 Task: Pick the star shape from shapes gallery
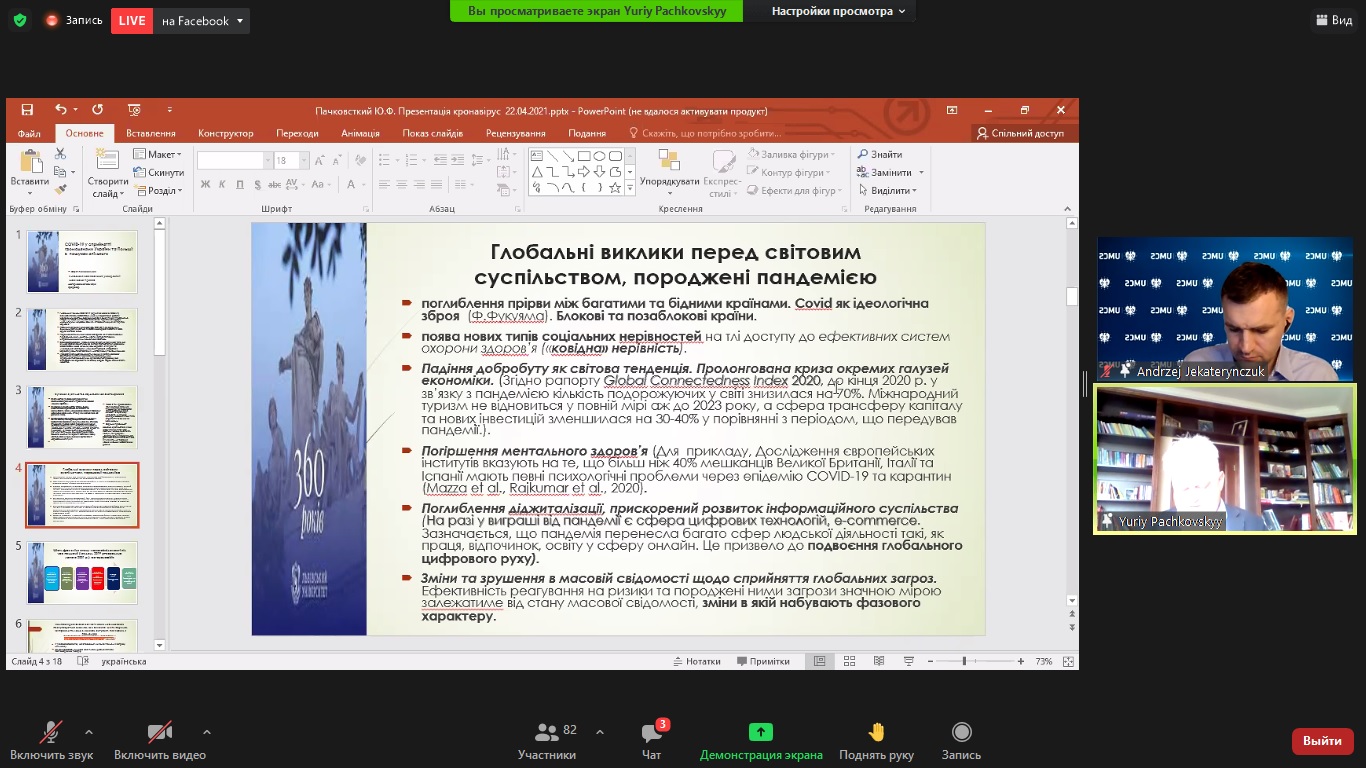coord(615,188)
